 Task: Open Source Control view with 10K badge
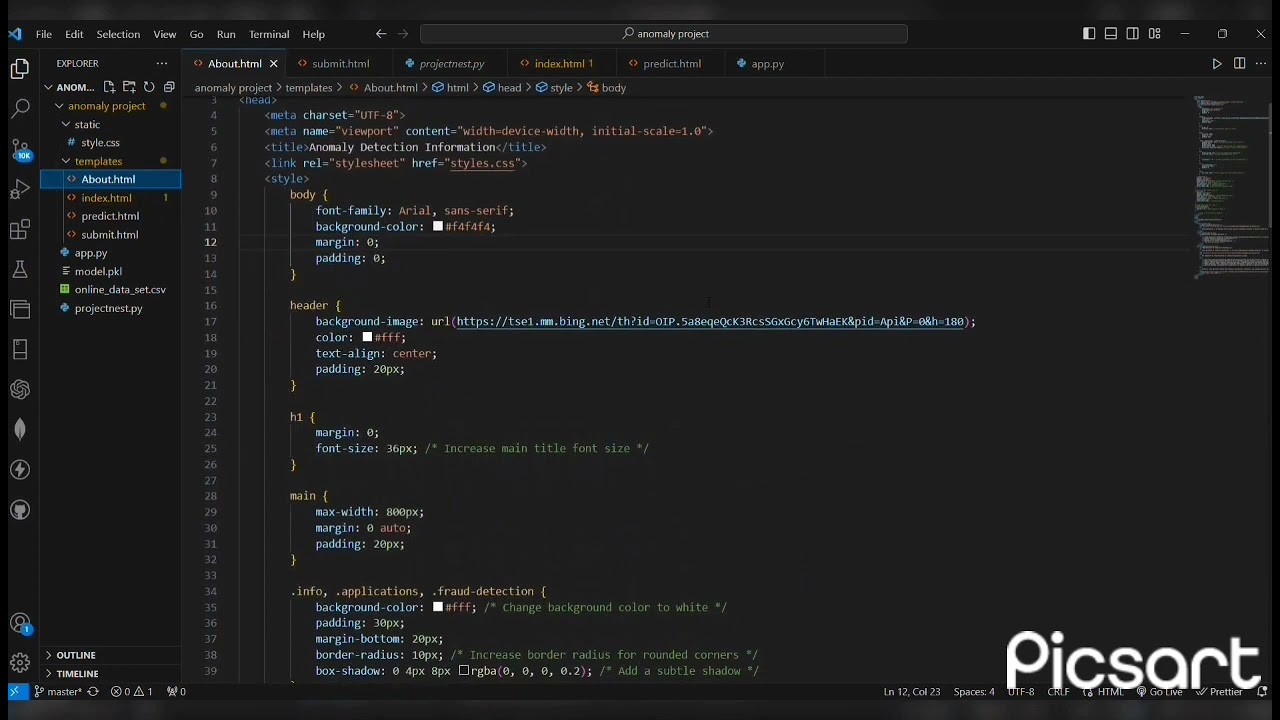coord(20,150)
